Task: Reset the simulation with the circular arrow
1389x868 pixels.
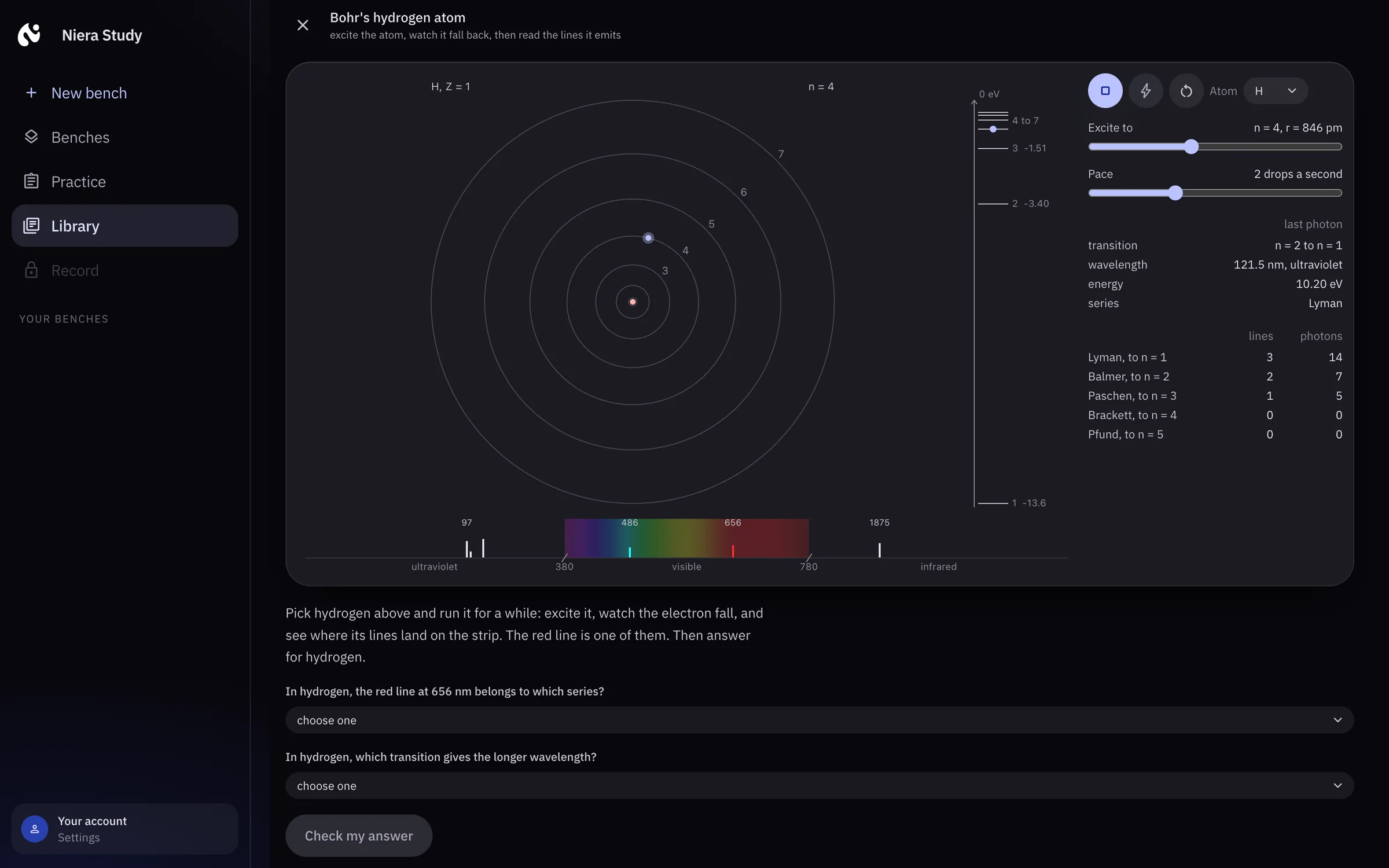Action: coord(1186,91)
